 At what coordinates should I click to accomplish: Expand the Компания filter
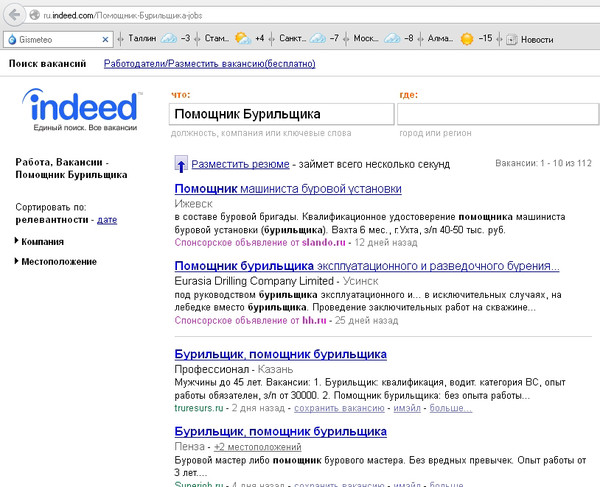(39, 241)
